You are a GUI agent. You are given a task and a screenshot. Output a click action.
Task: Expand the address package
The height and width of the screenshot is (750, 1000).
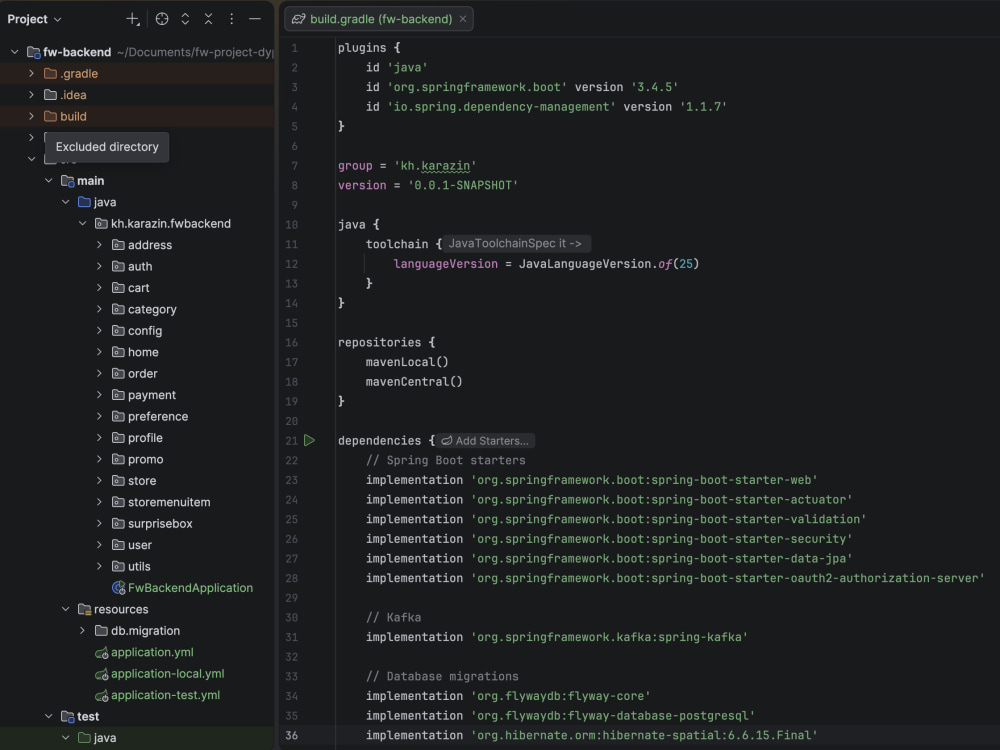point(99,245)
